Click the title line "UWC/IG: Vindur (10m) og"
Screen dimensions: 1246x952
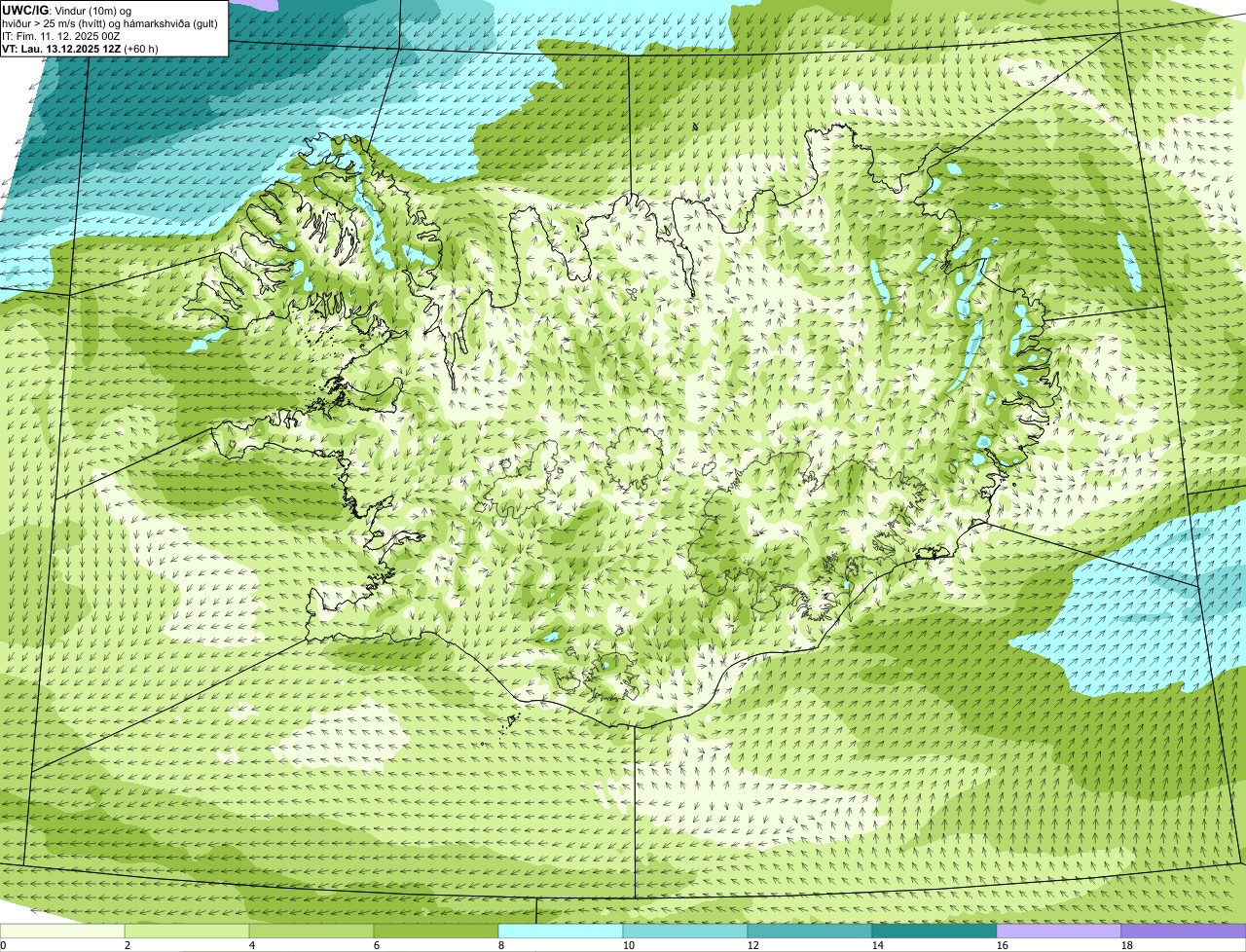[x=66, y=10]
